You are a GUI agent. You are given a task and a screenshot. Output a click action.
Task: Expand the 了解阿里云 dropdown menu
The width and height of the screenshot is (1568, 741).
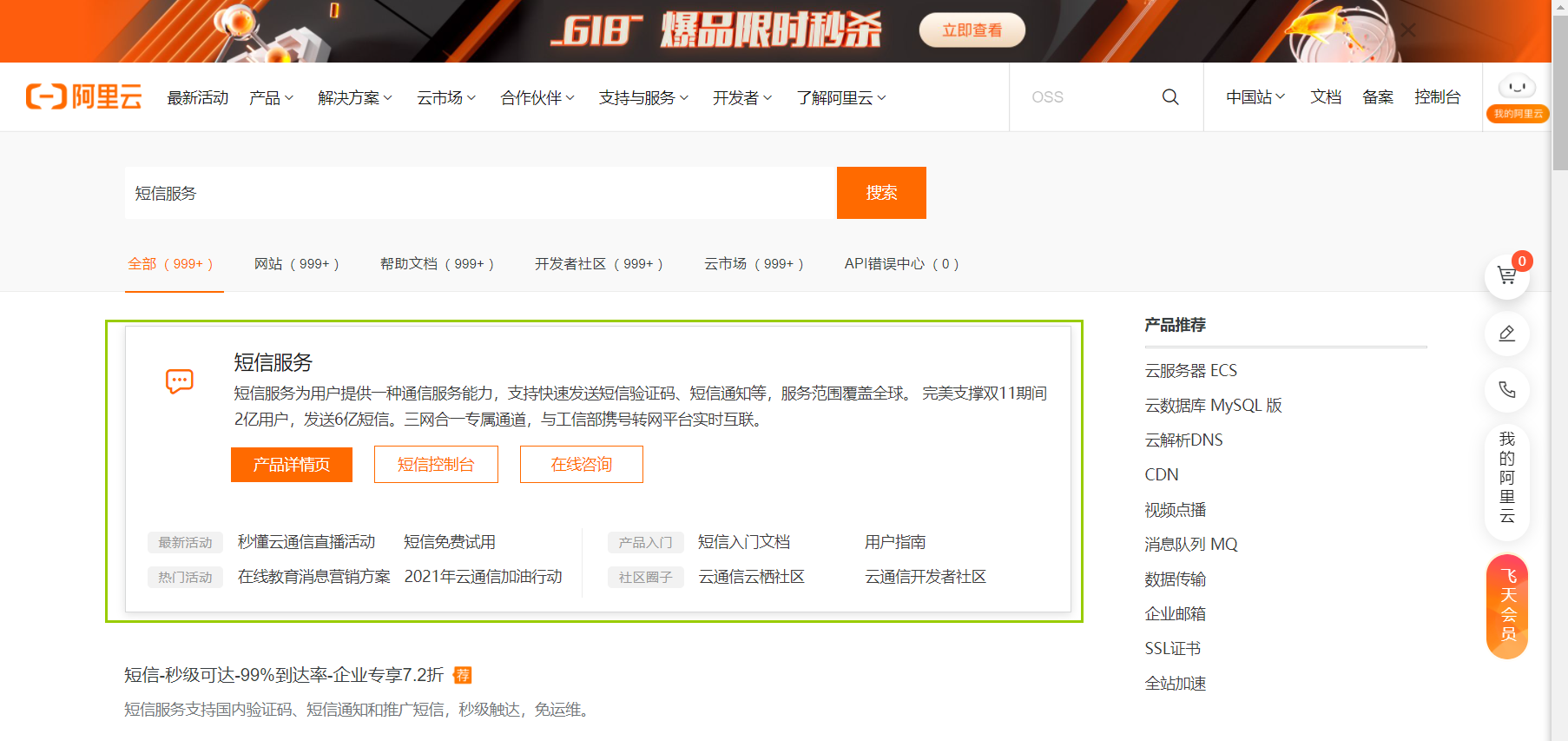(x=841, y=98)
